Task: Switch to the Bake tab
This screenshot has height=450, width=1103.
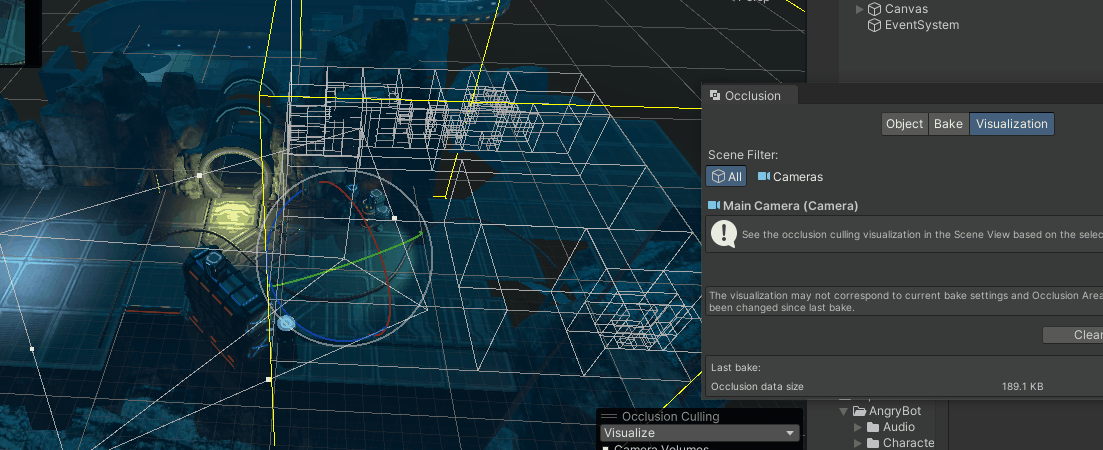Action: pos(948,124)
